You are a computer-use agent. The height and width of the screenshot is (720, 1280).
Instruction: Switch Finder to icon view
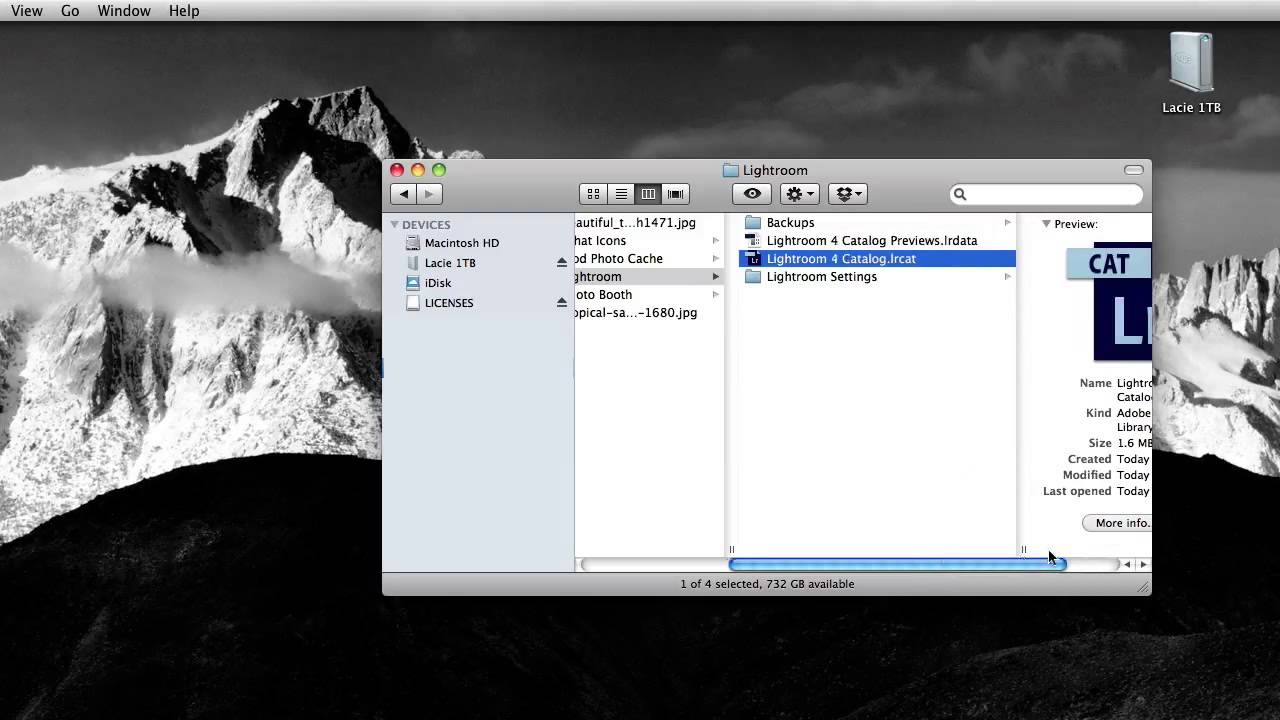coord(593,194)
